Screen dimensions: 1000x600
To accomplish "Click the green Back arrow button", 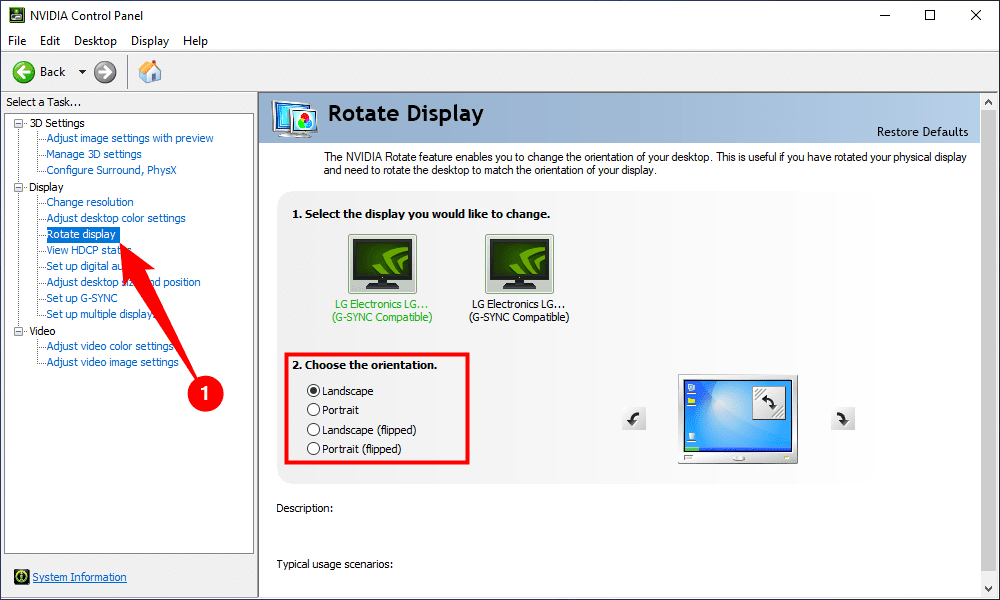I will [x=24, y=72].
